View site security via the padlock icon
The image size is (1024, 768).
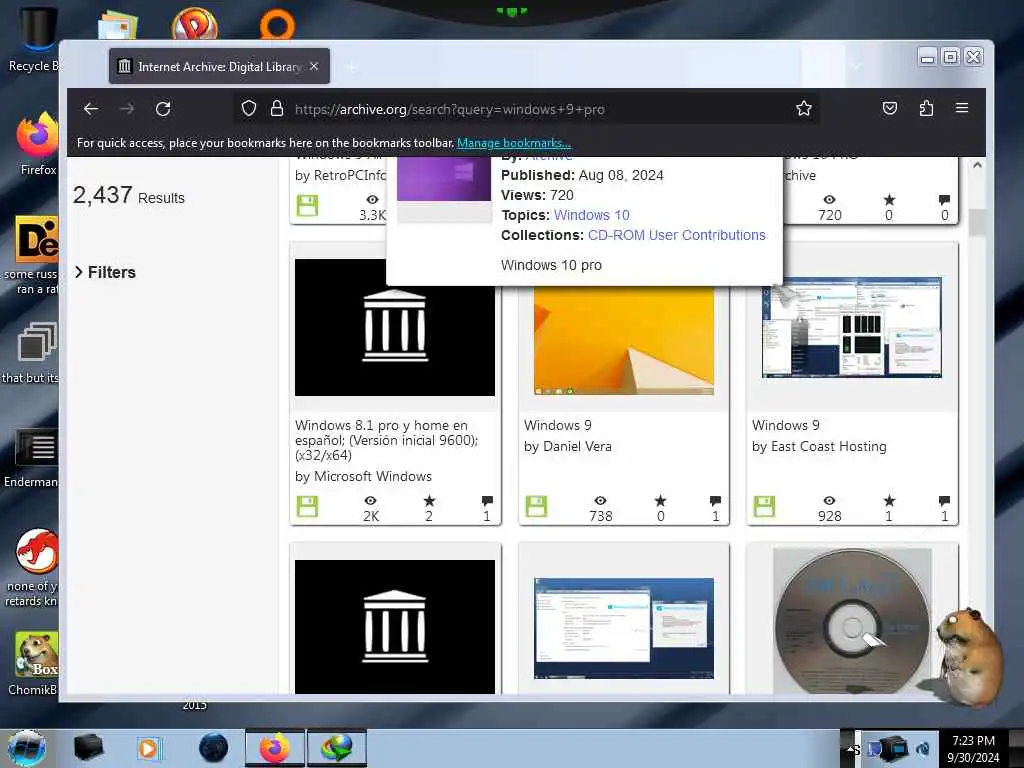click(277, 108)
